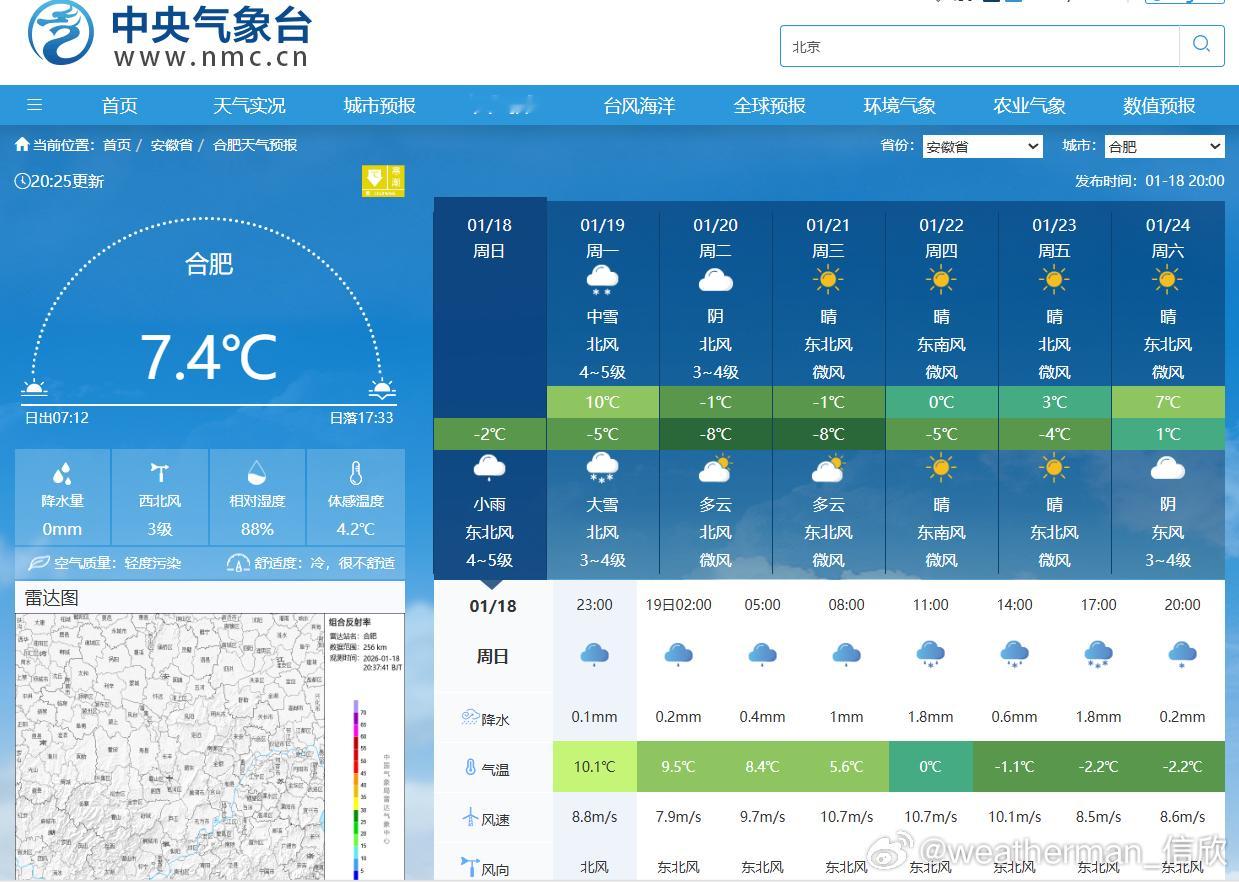1239x882 pixels.
Task: Open the 省份 安徽省 dropdown
Action: (982, 146)
